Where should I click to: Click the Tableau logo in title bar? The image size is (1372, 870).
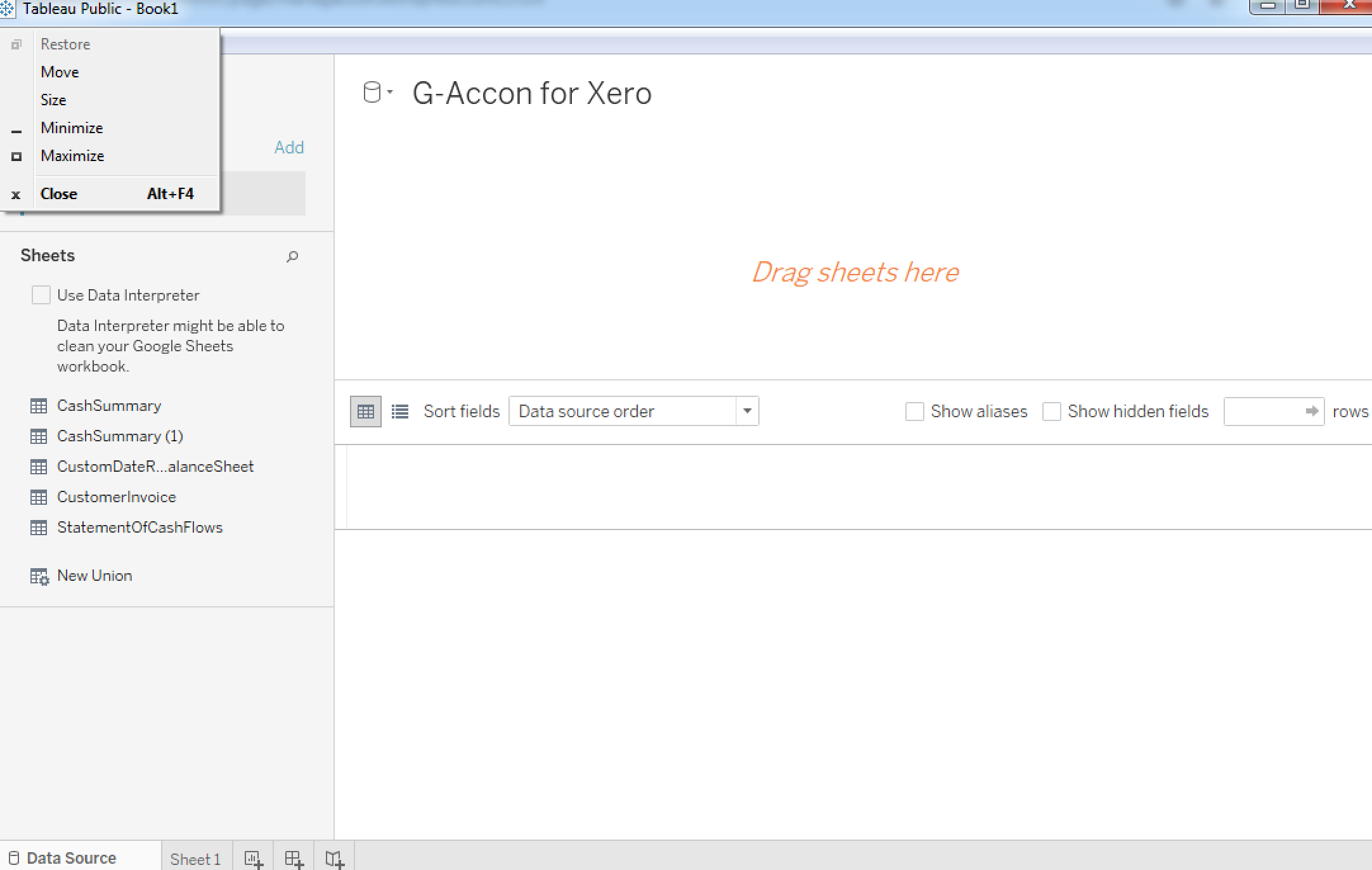pos(6,9)
